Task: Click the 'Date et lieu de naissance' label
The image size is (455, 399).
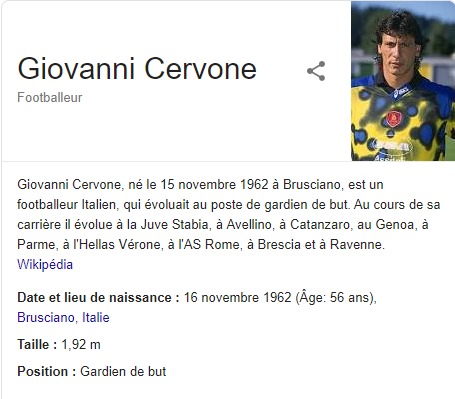Action: (x=98, y=297)
